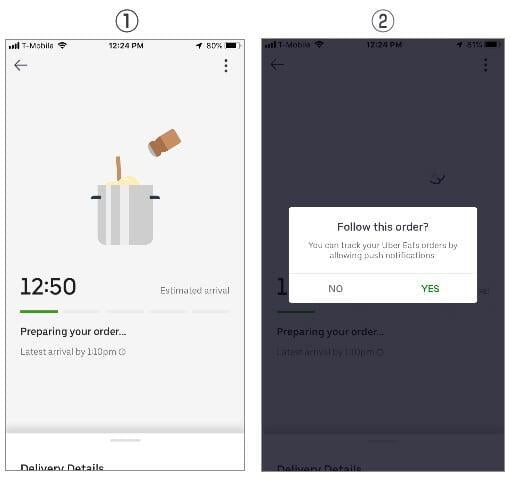Image resolution: width=510 pixels, height=480 pixels.
Task: Open the Delivery Details section in screen 1
Action: click(62, 467)
